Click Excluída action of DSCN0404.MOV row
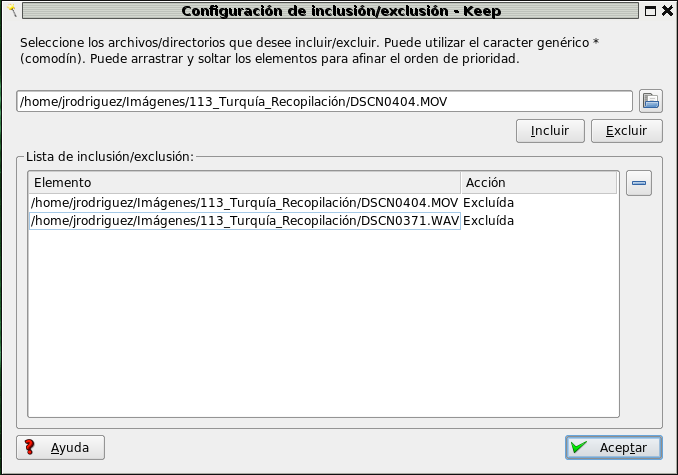This screenshot has width=678, height=475. coord(488,203)
